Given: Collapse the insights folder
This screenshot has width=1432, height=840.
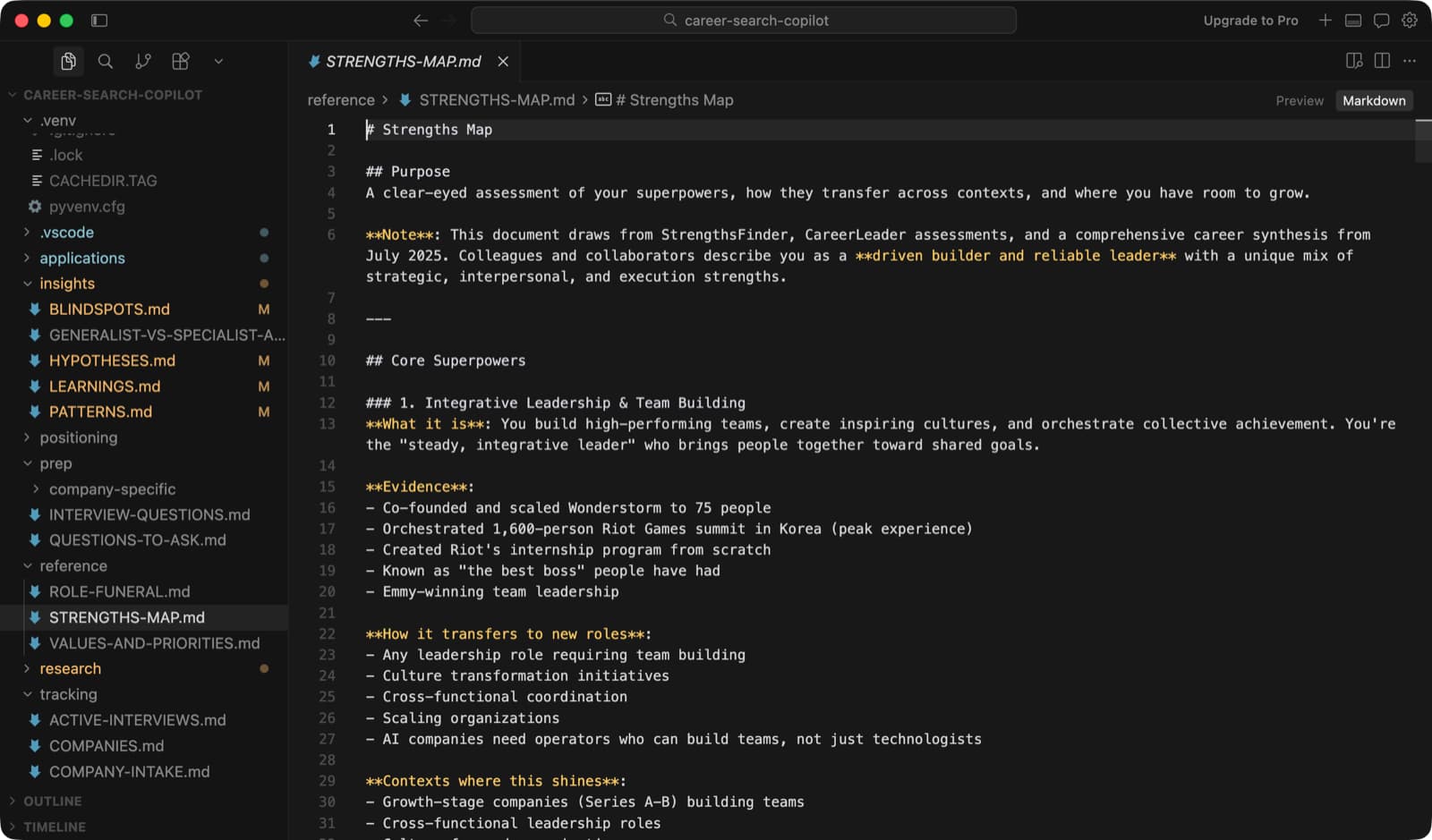Looking at the screenshot, I should pyautogui.click(x=66, y=284).
